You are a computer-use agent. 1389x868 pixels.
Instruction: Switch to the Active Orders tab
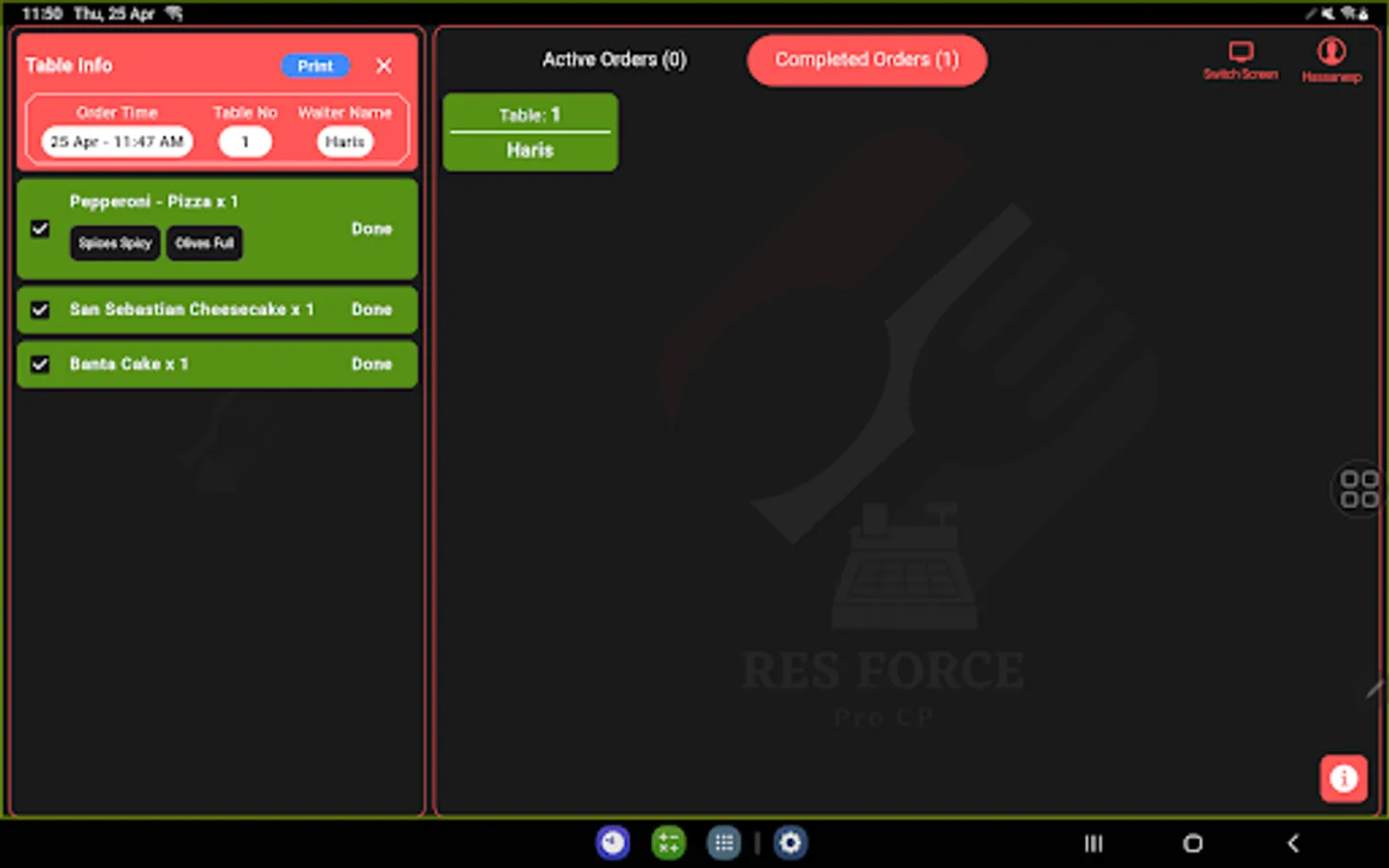614,60
